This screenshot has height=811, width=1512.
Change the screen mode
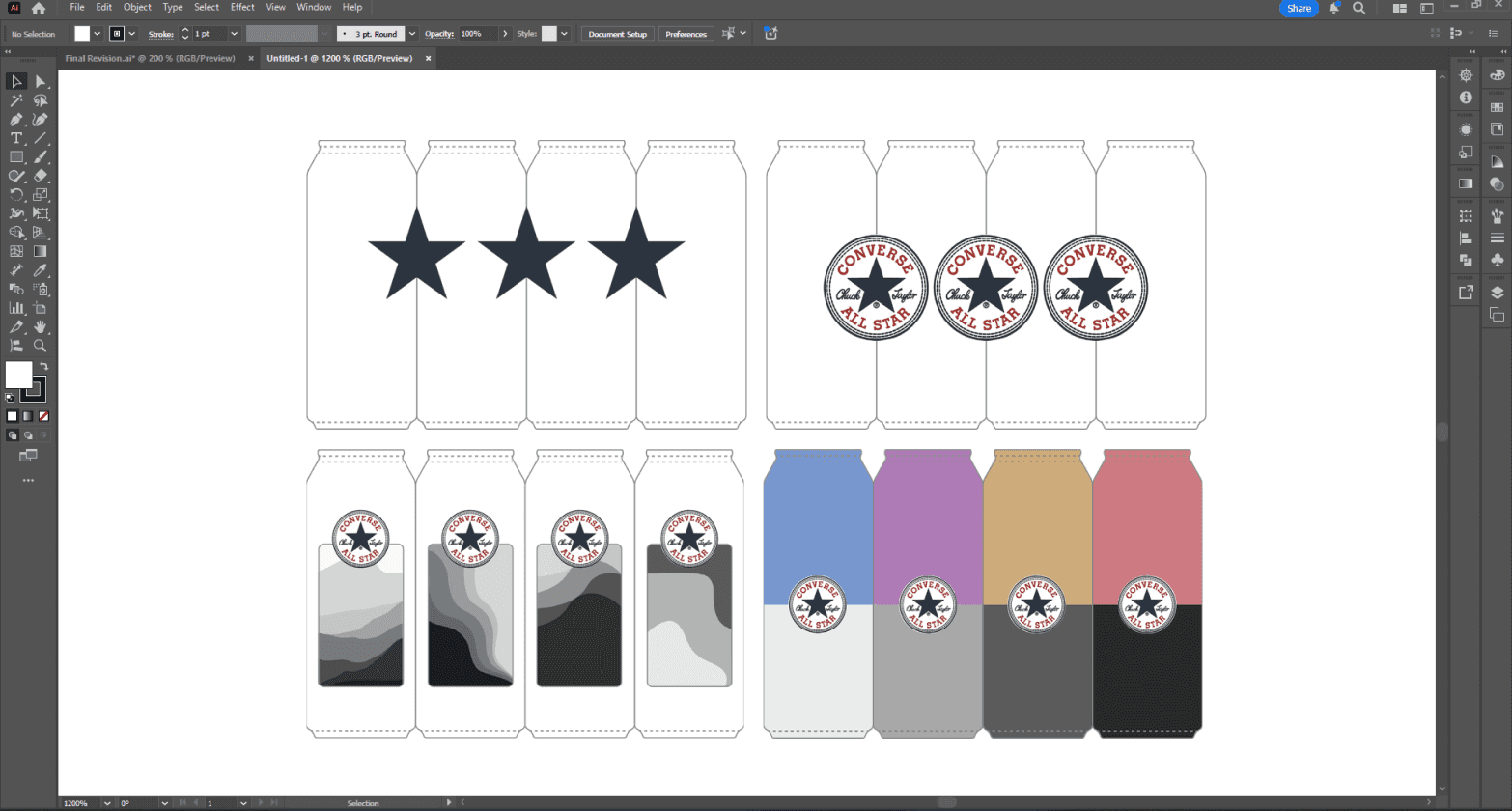point(28,456)
